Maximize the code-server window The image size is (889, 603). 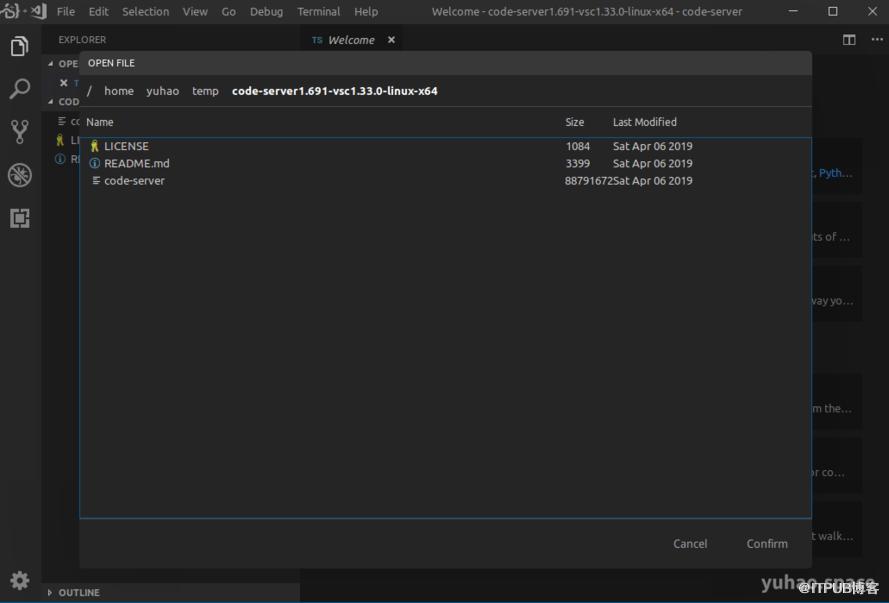coord(833,11)
